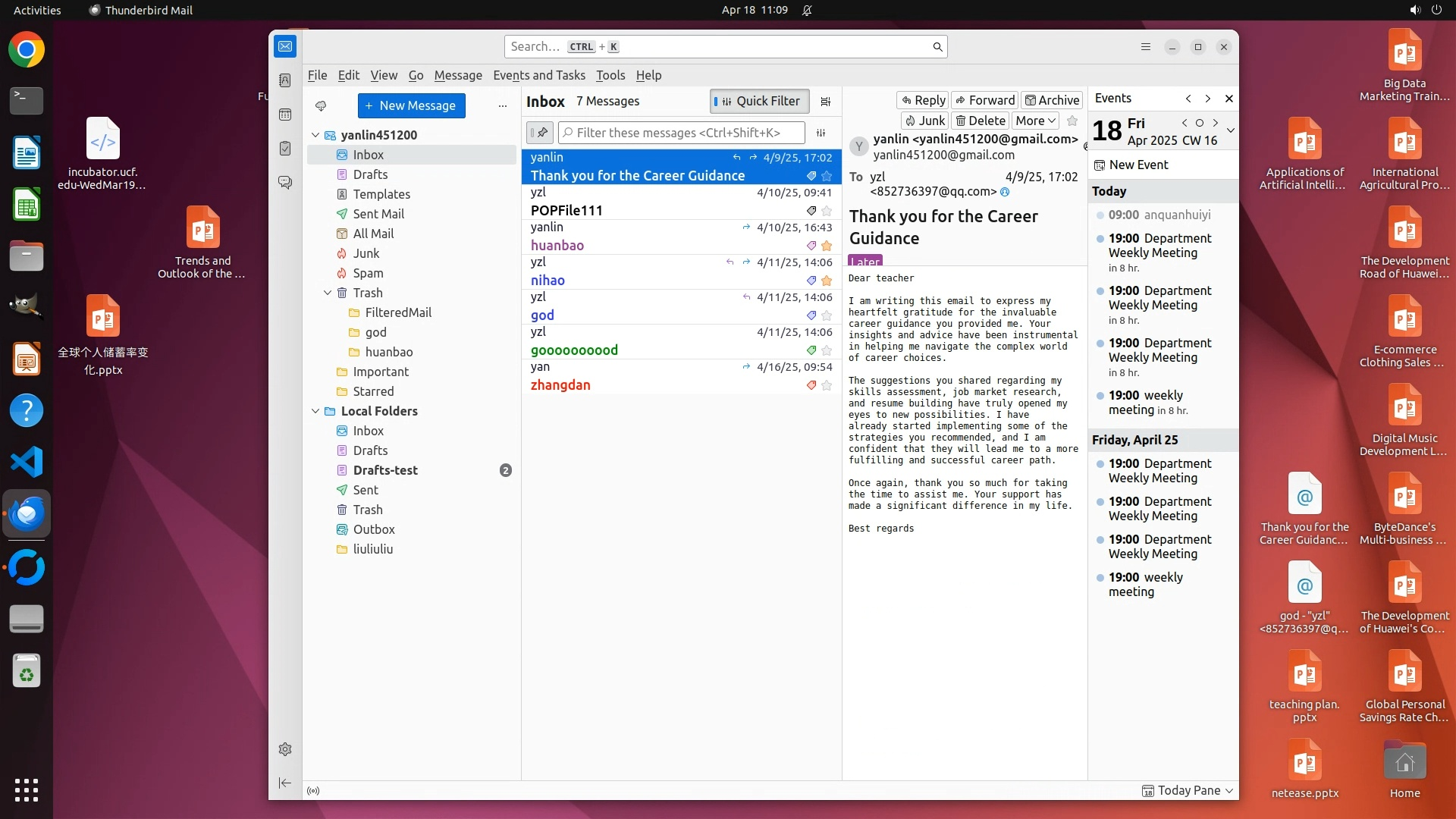
Task: Unstar the huanbao message
Action: (827, 246)
